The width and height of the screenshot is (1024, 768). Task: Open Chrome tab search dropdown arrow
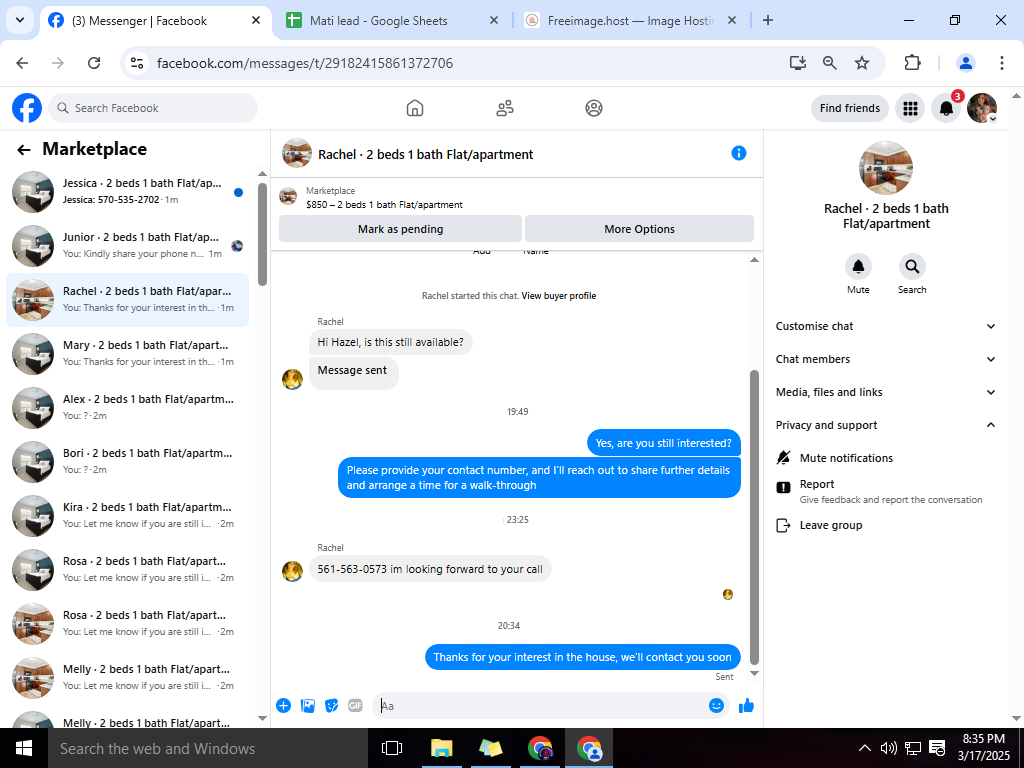pyautogui.click(x=20, y=20)
